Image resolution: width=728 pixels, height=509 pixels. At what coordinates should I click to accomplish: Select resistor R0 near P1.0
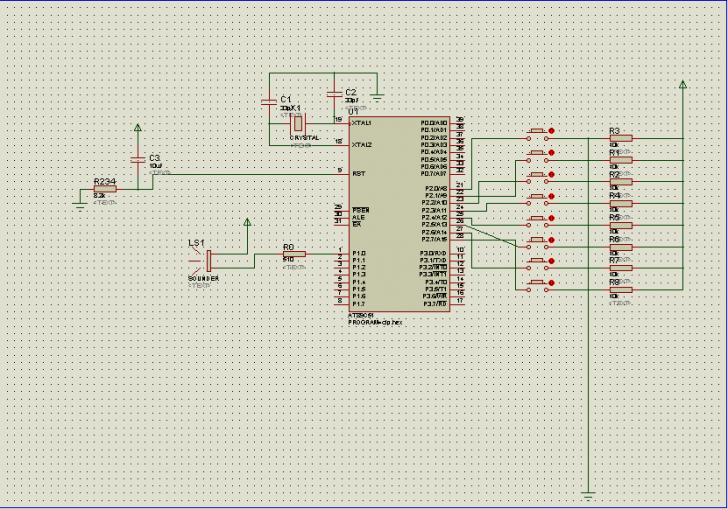(294, 254)
